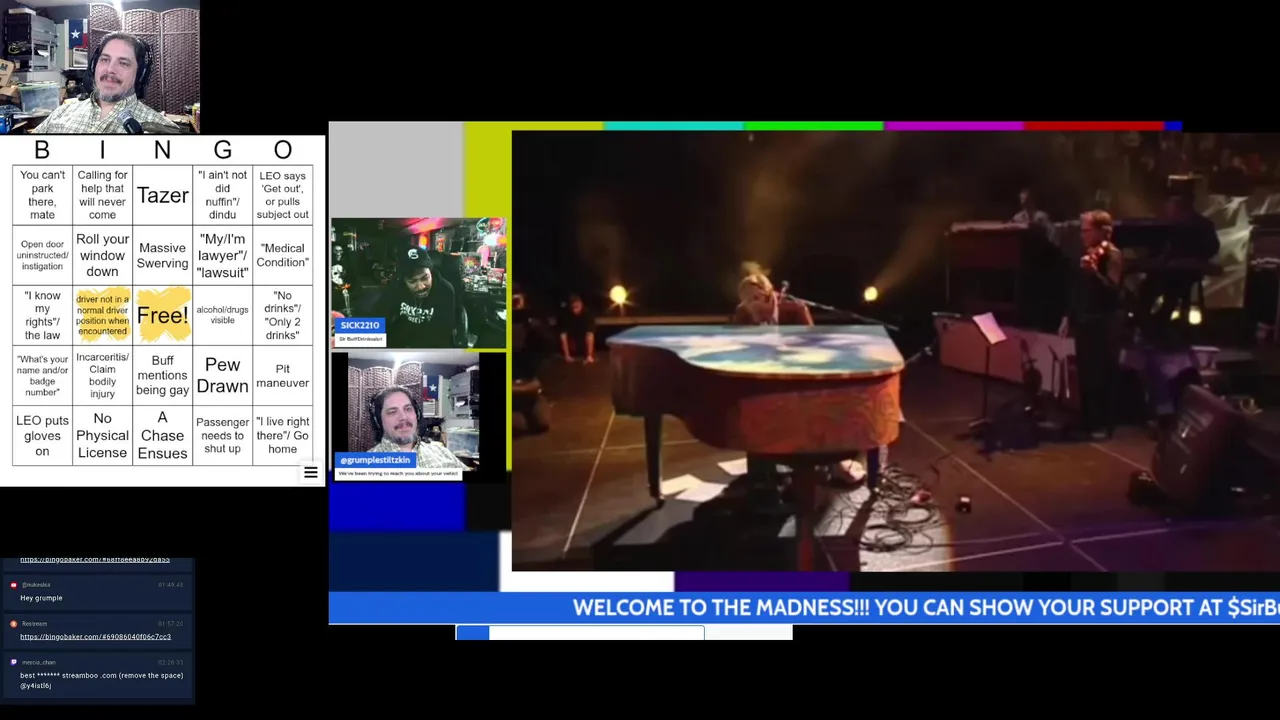
Task: Mark 'What's your name and/or badge number' square
Action: point(42,375)
